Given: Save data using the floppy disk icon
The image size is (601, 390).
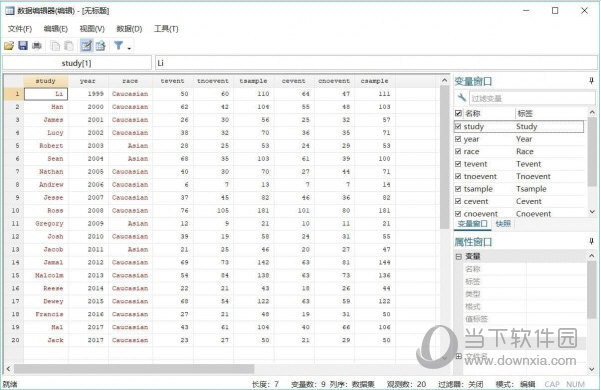Looking at the screenshot, I should pyautogui.click(x=23, y=46).
